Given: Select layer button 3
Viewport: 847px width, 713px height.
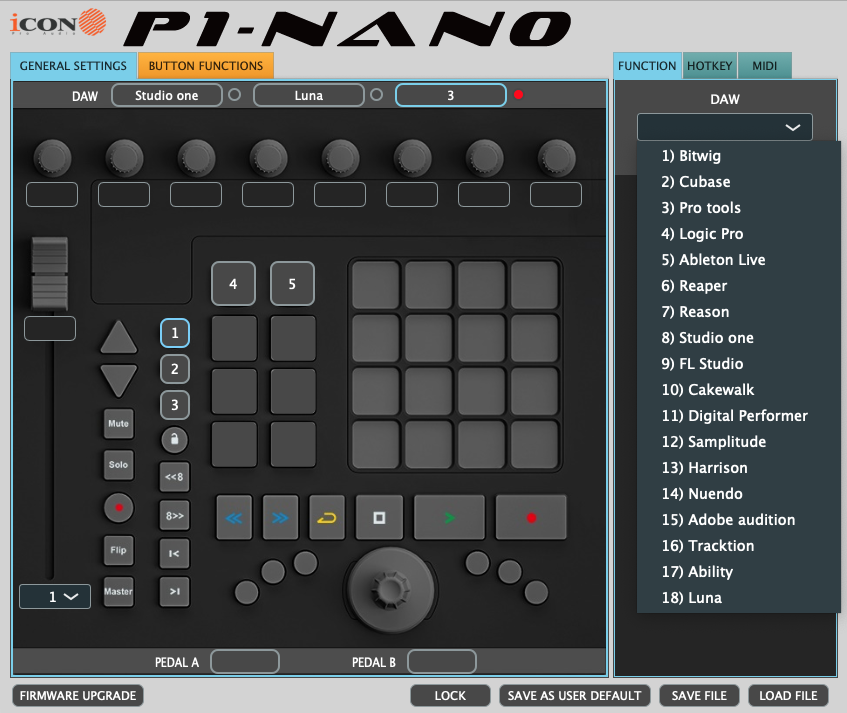Looking at the screenshot, I should tap(175, 405).
